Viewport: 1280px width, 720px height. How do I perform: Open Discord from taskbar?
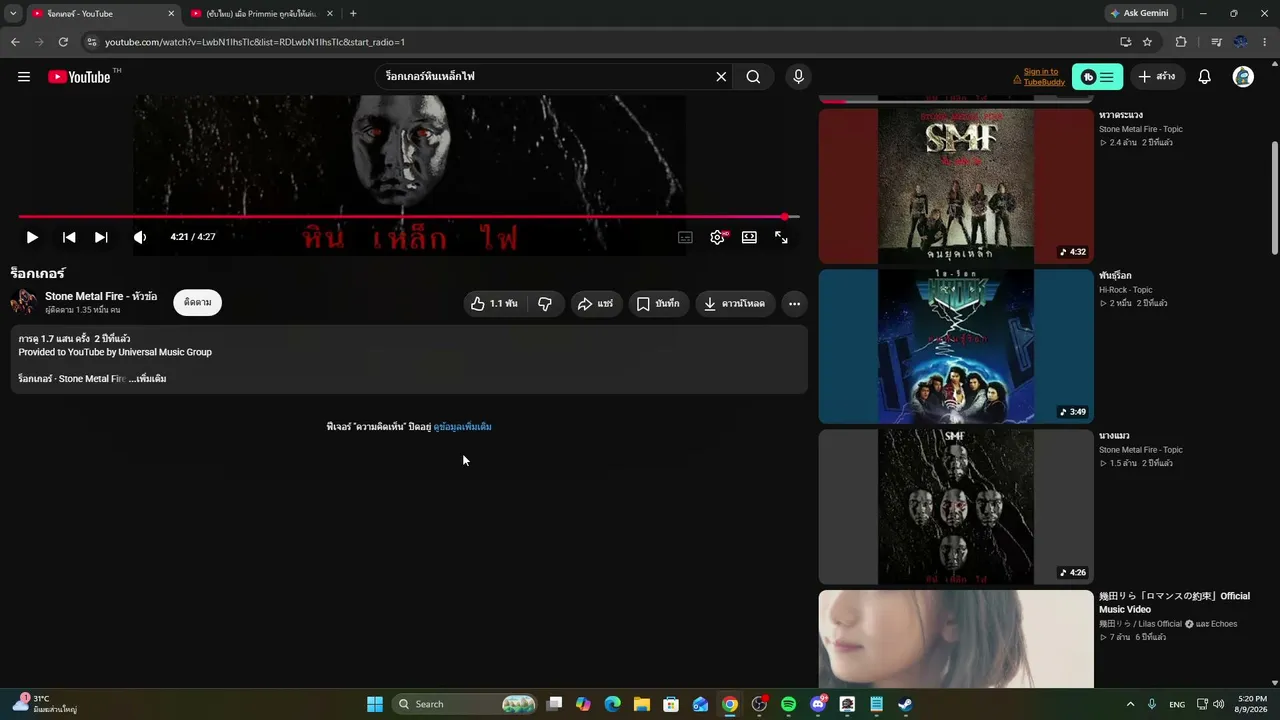[x=818, y=704]
